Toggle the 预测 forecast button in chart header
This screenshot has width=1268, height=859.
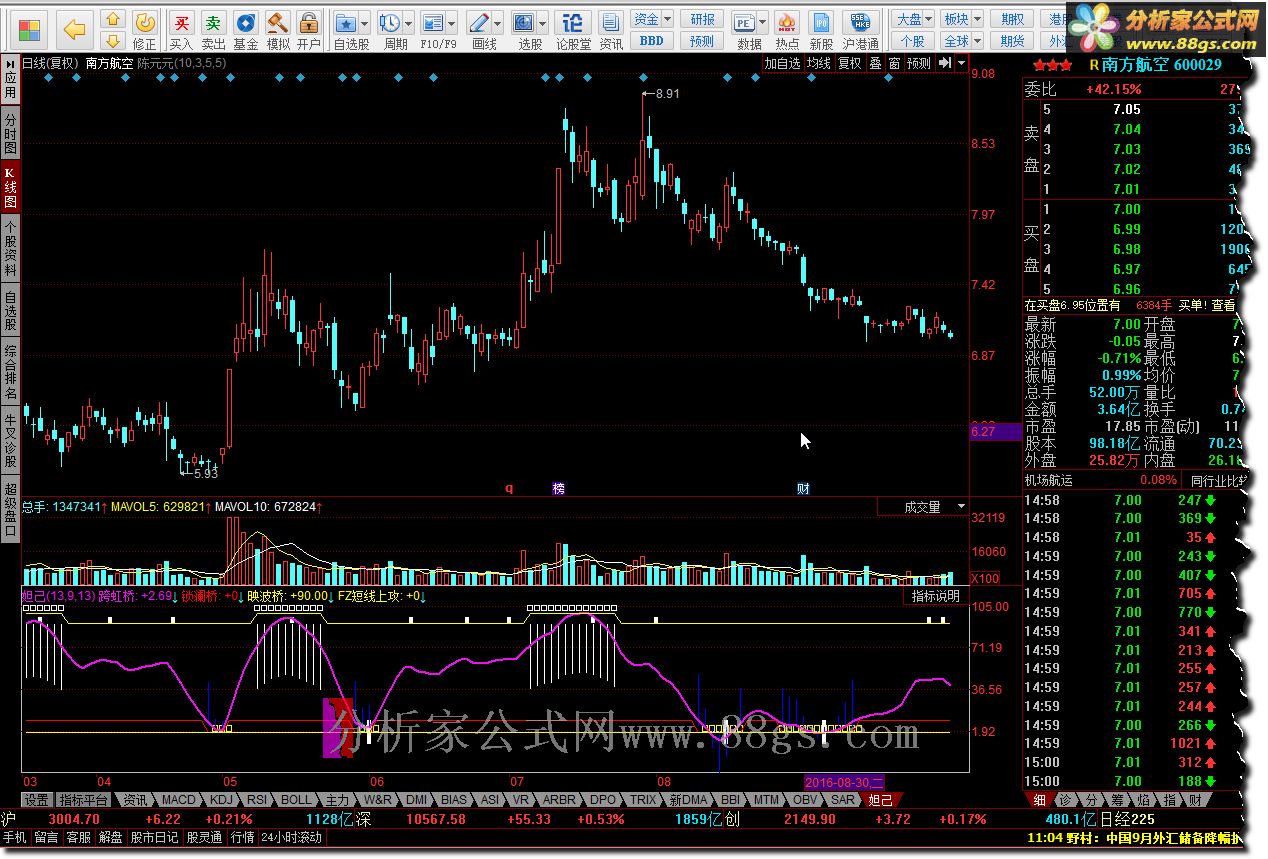pos(918,63)
